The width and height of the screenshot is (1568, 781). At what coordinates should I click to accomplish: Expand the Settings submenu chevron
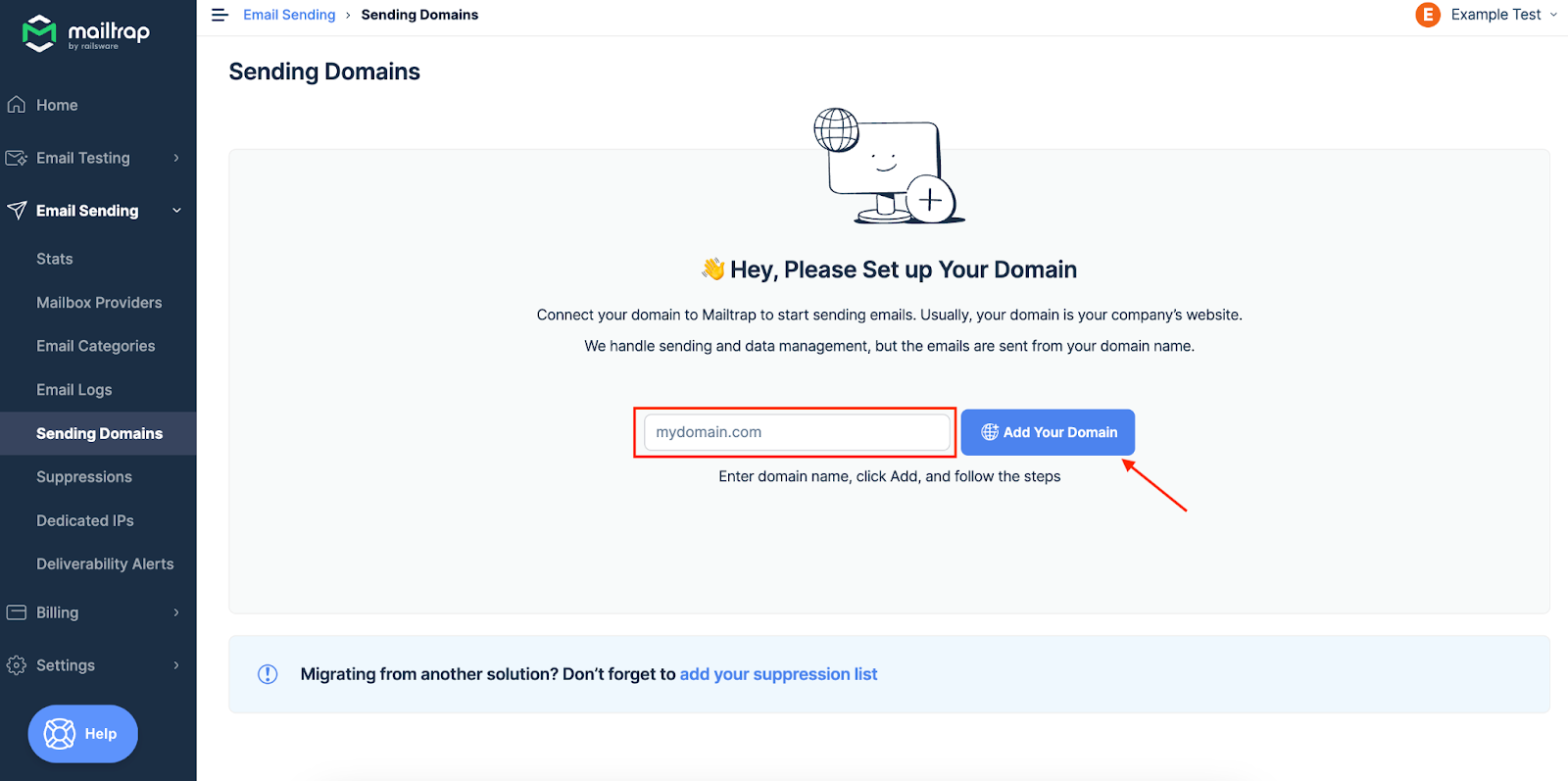[x=176, y=665]
